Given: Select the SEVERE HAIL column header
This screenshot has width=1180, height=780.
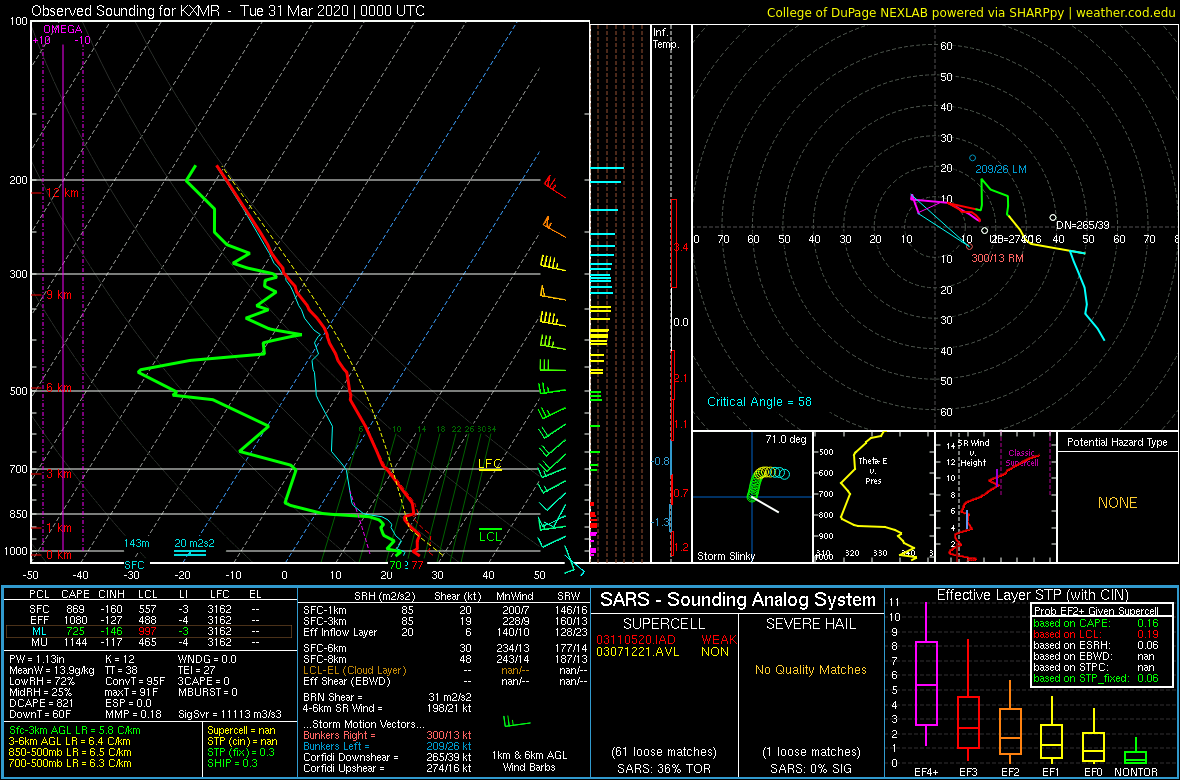Looking at the screenshot, I should coord(811,626).
